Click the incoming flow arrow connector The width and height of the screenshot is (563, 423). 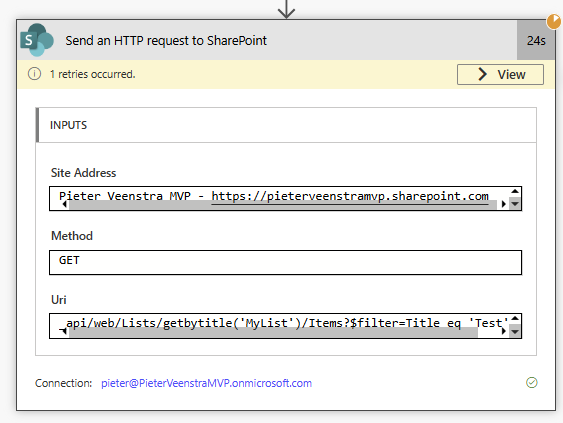coord(286,9)
